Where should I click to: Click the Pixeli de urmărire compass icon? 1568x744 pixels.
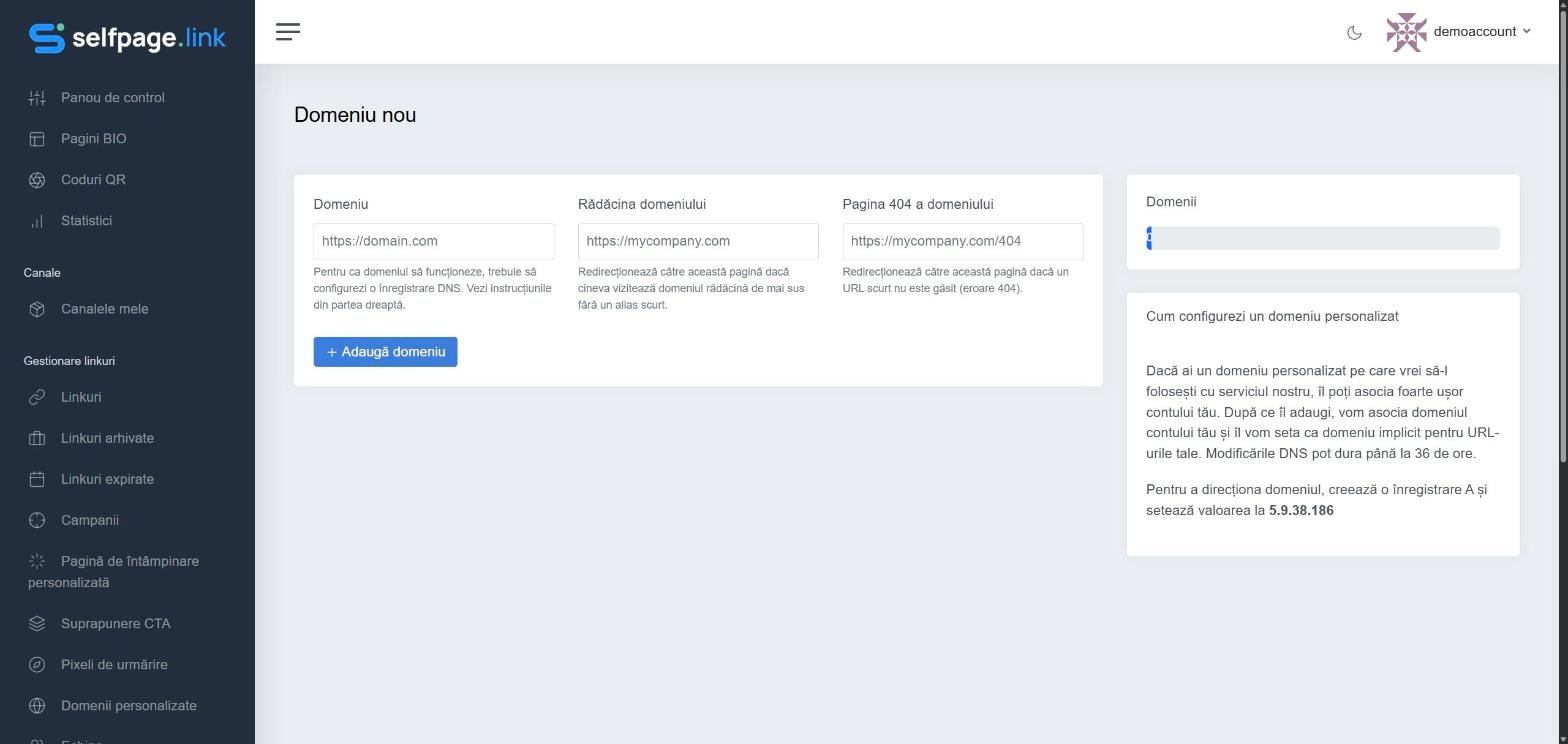click(37, 665)
